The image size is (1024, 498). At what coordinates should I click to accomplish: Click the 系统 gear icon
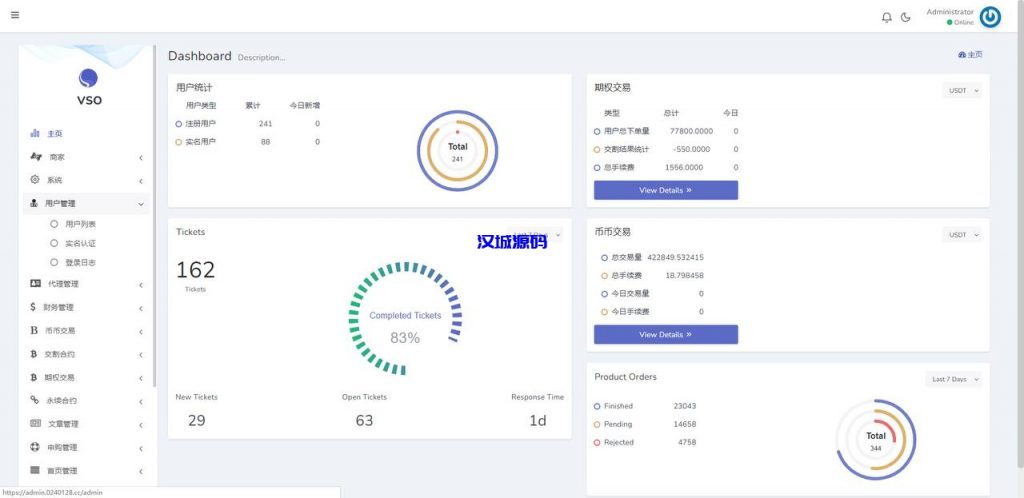pos(35,179)
